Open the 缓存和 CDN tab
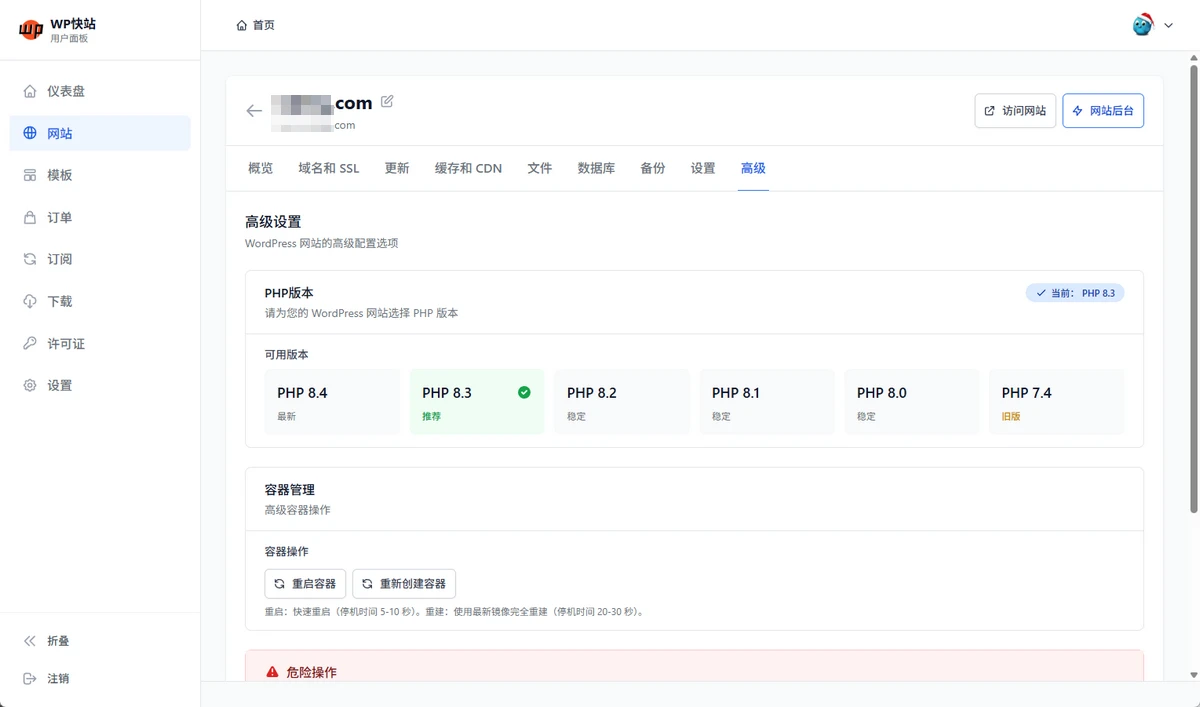The image size is (1200, 707). tap(468, 168)
